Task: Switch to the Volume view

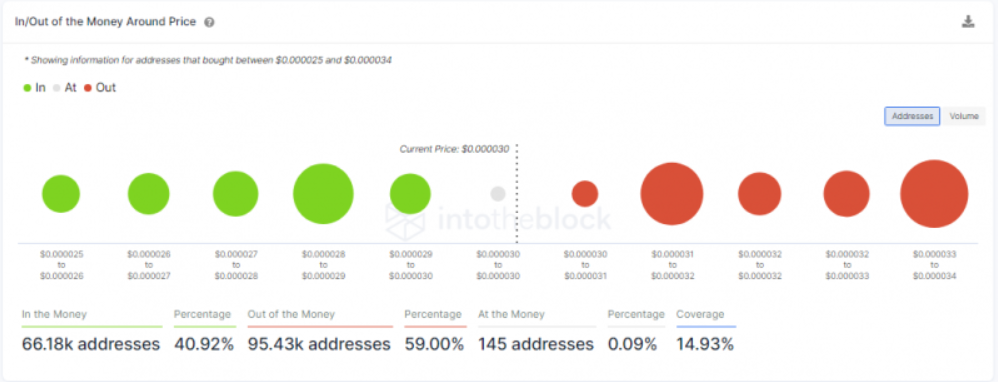Action: (x=964, y=117)
